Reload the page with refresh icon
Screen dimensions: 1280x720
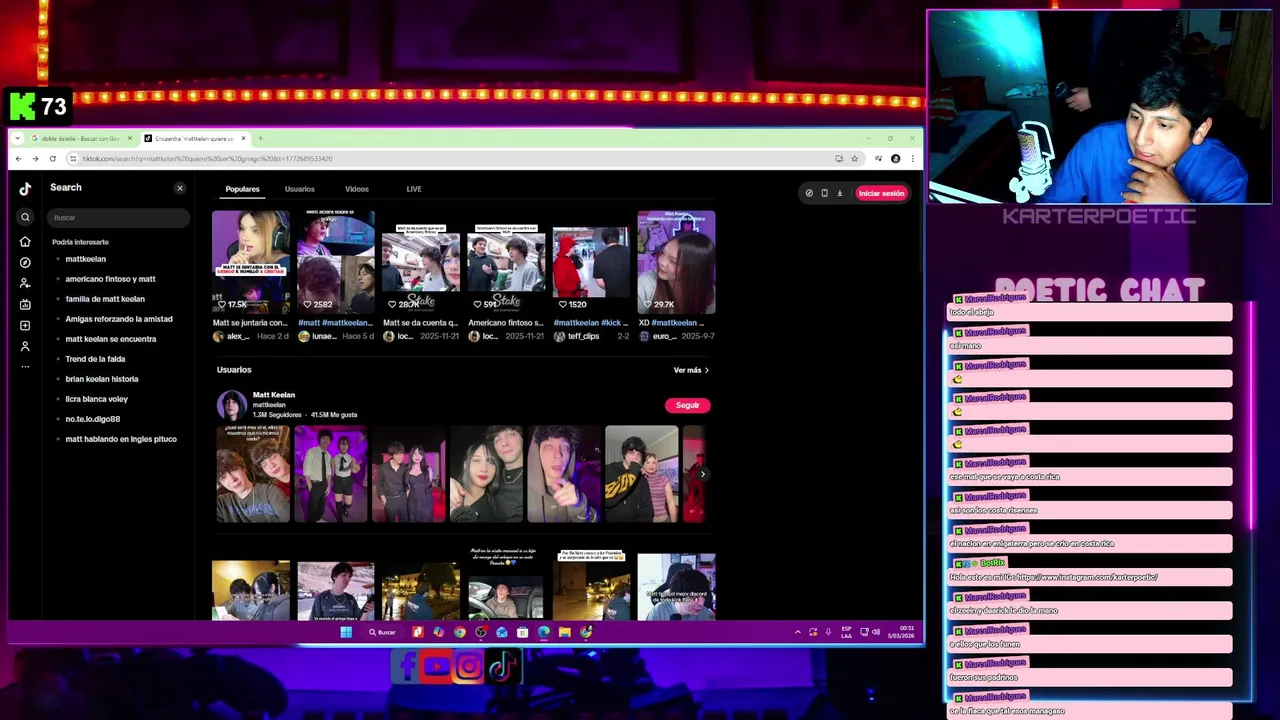pos(52,158)
